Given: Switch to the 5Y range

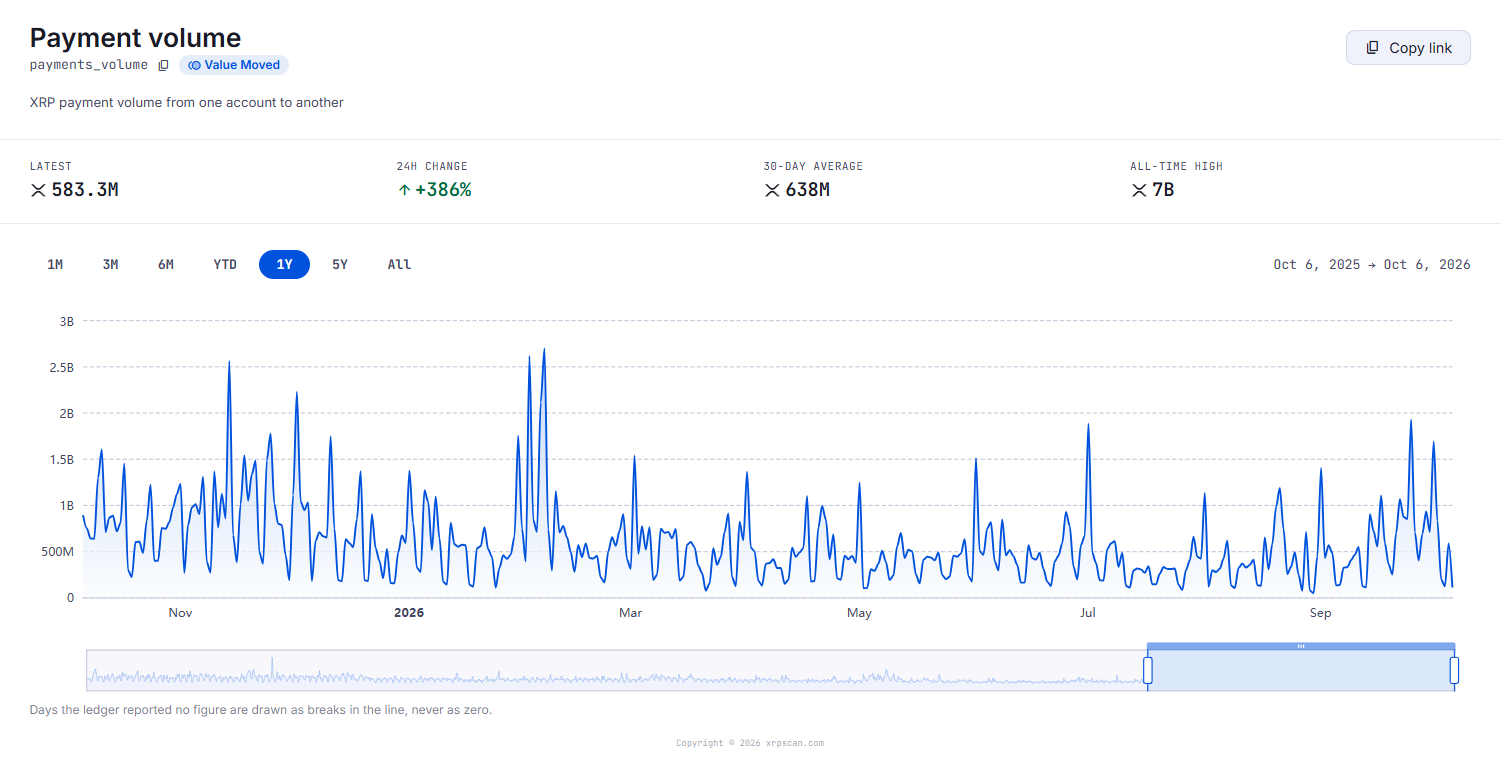Looking at the screenshot, I should pos(340,265).
